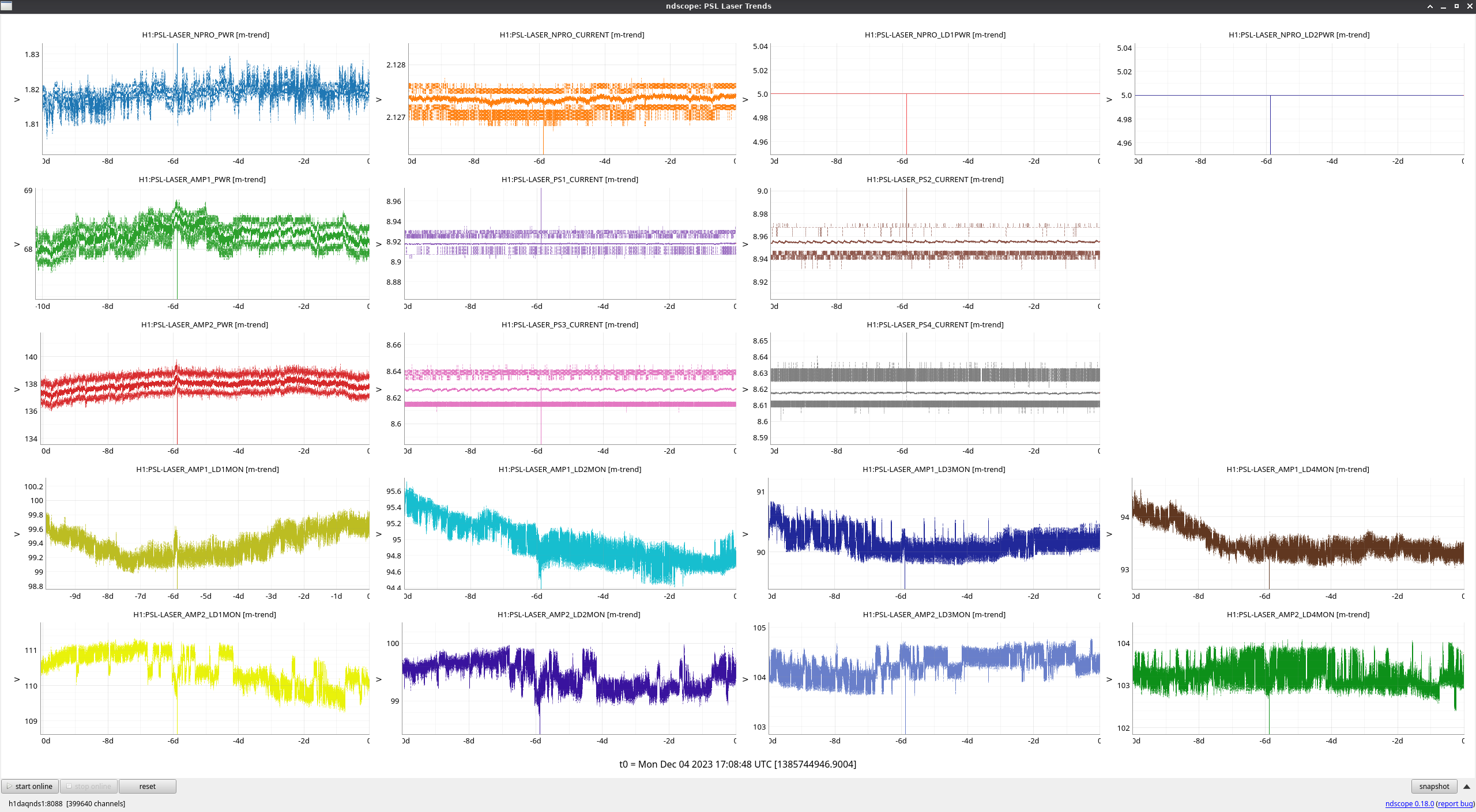Close the PSL Laser Trends window

pos(1470,6)
